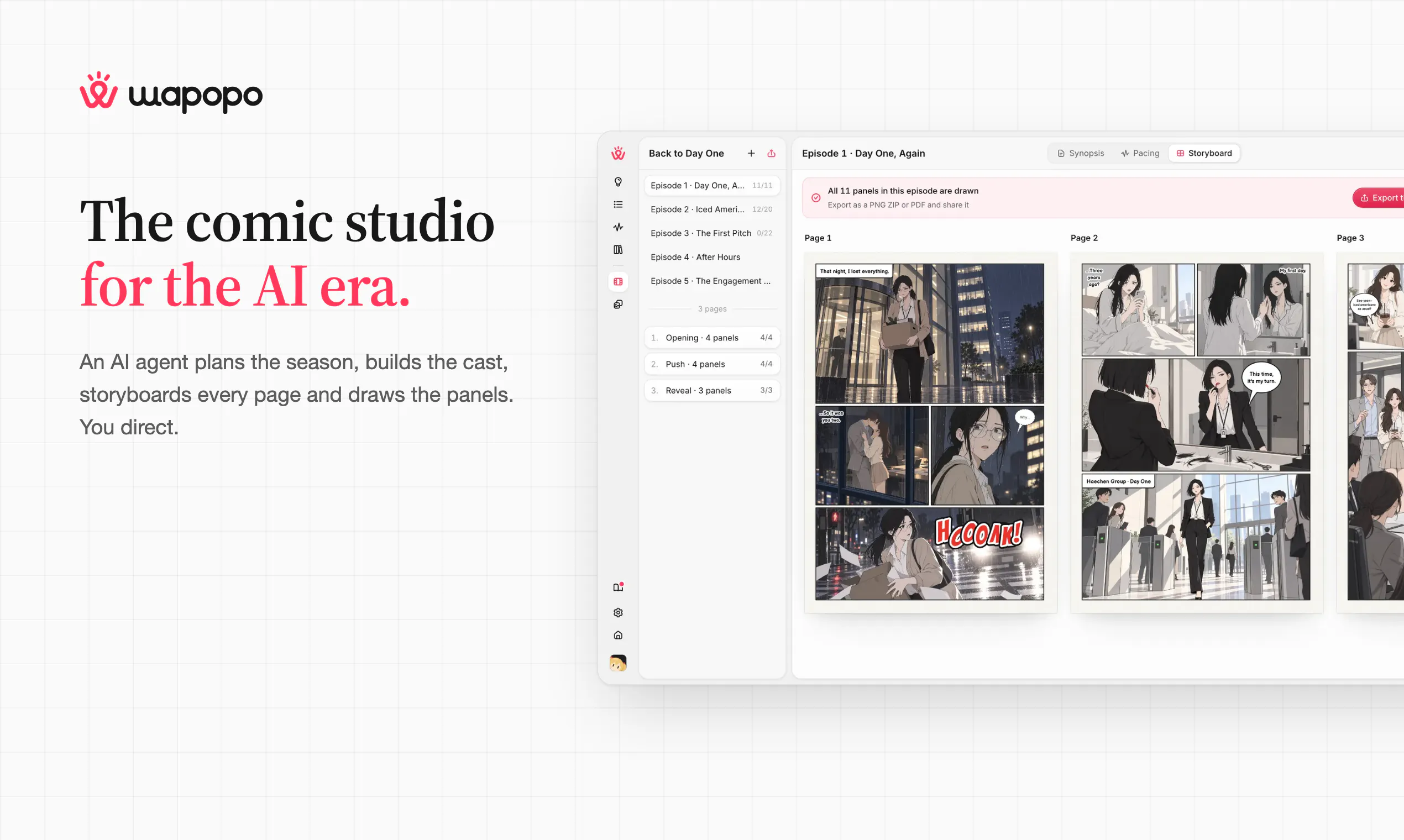Viewport: 1404px width, 840px height.
Task: Click the 'My first day' mirror panel
Action: pos(1253,309)
